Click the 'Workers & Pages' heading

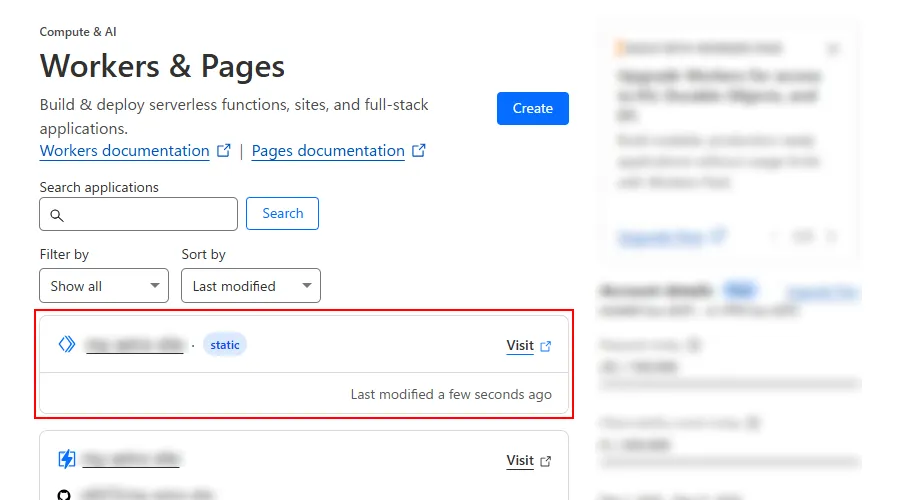coord(162,66)
